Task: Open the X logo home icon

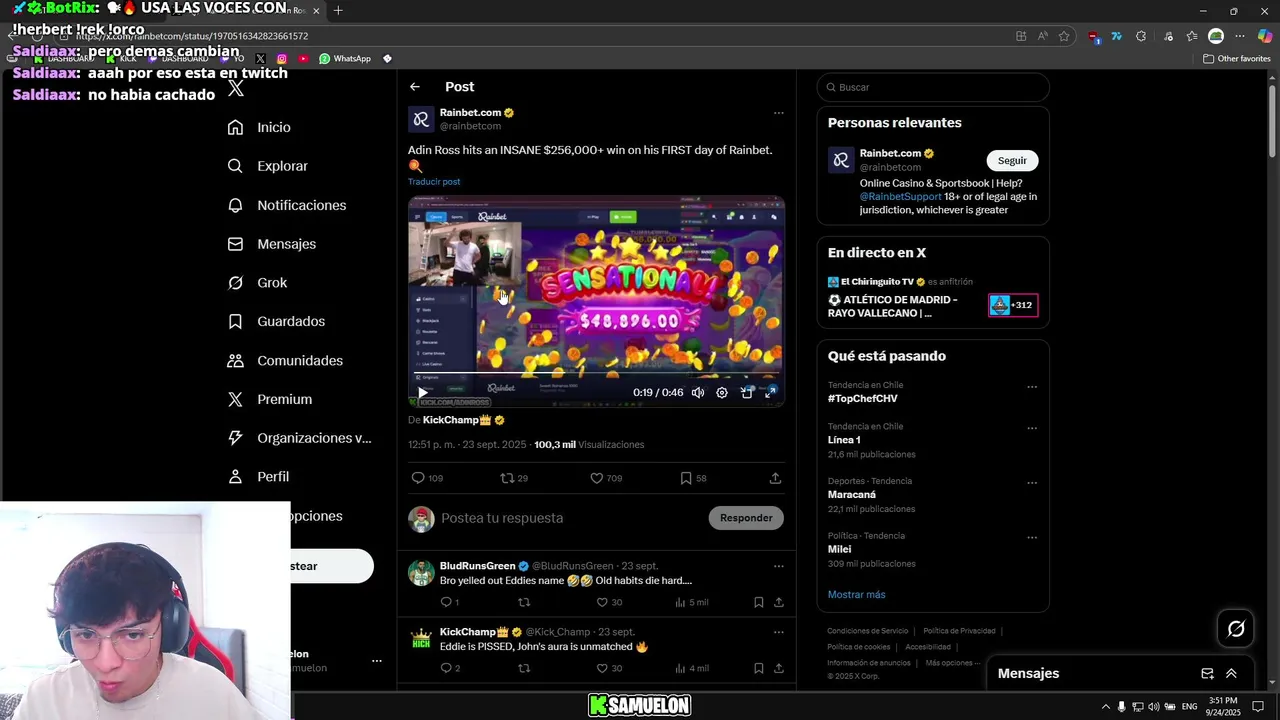Action: click(x=236, y=88)
